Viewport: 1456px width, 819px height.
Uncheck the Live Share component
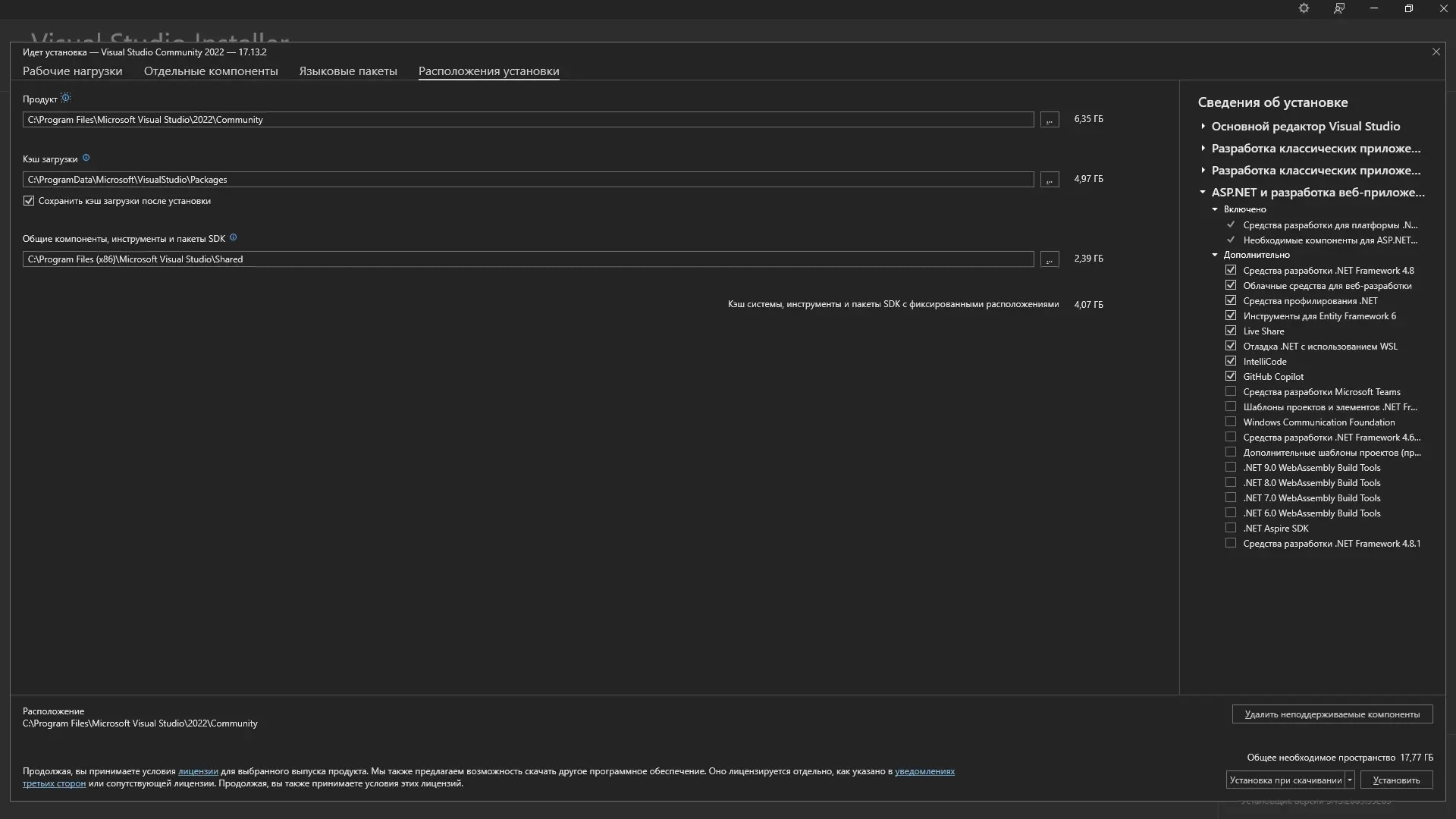coord(1231,331)
